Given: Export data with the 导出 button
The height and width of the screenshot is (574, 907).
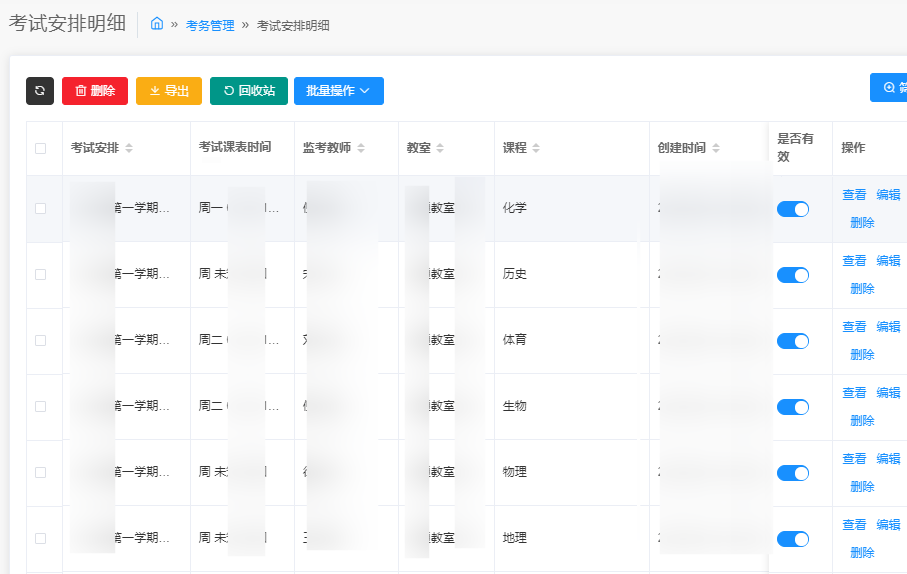Looking at the screenshot, I should (169, 91).
